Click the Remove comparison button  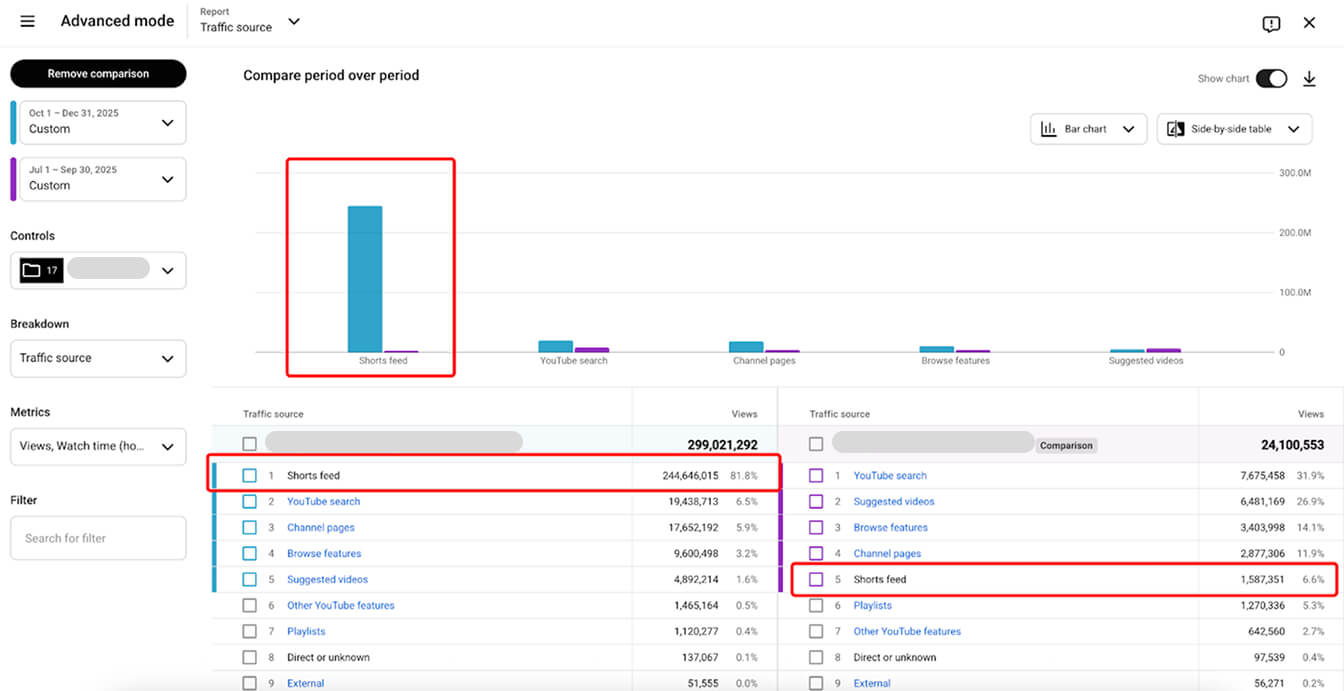[x=97, y=73]
